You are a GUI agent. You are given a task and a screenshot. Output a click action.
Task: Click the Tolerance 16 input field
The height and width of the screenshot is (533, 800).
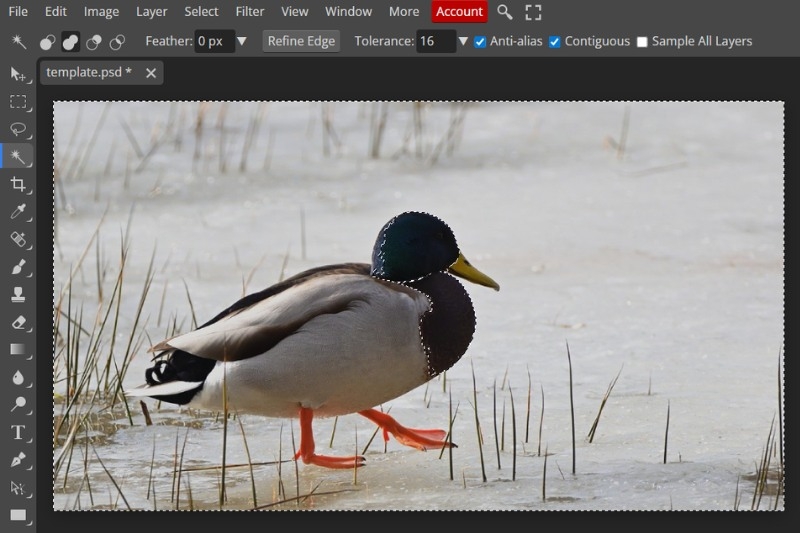tap(435, 41)
